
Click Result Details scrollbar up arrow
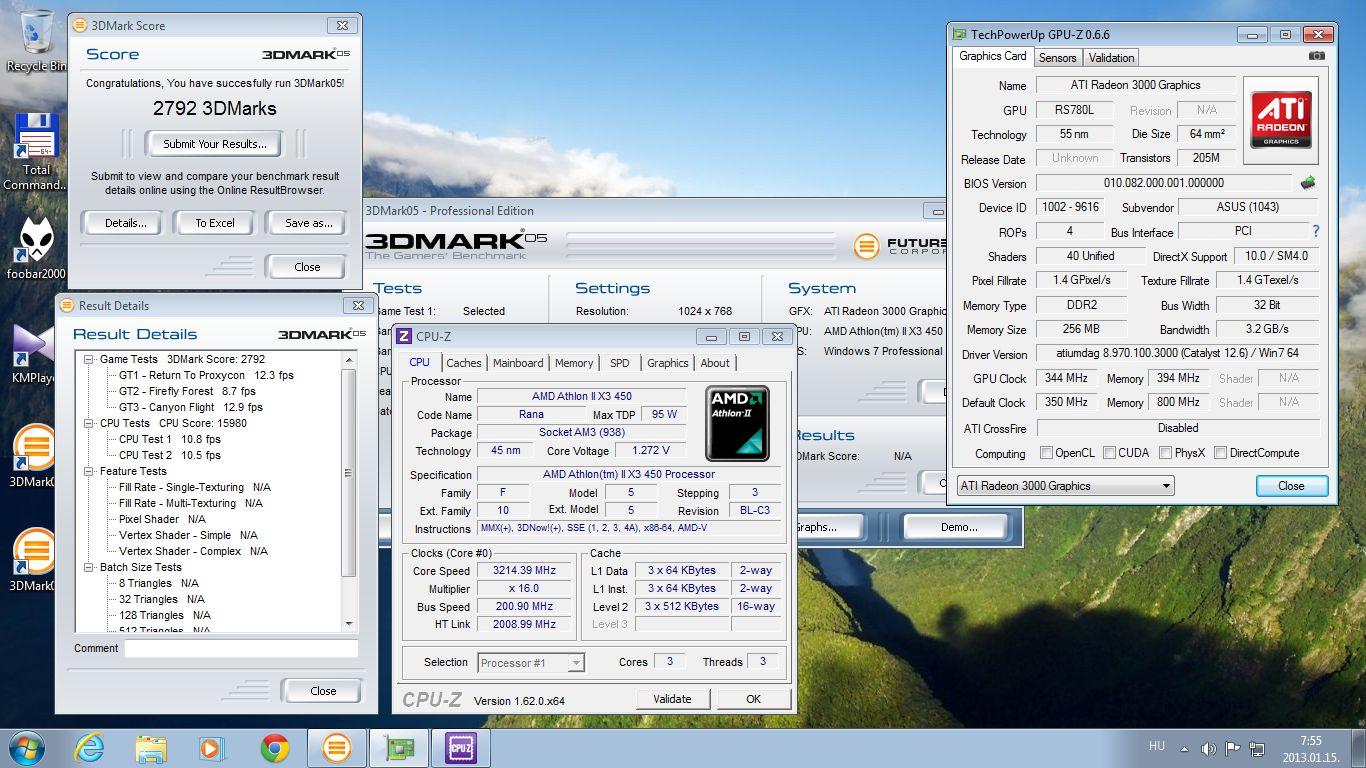point(349,359)
